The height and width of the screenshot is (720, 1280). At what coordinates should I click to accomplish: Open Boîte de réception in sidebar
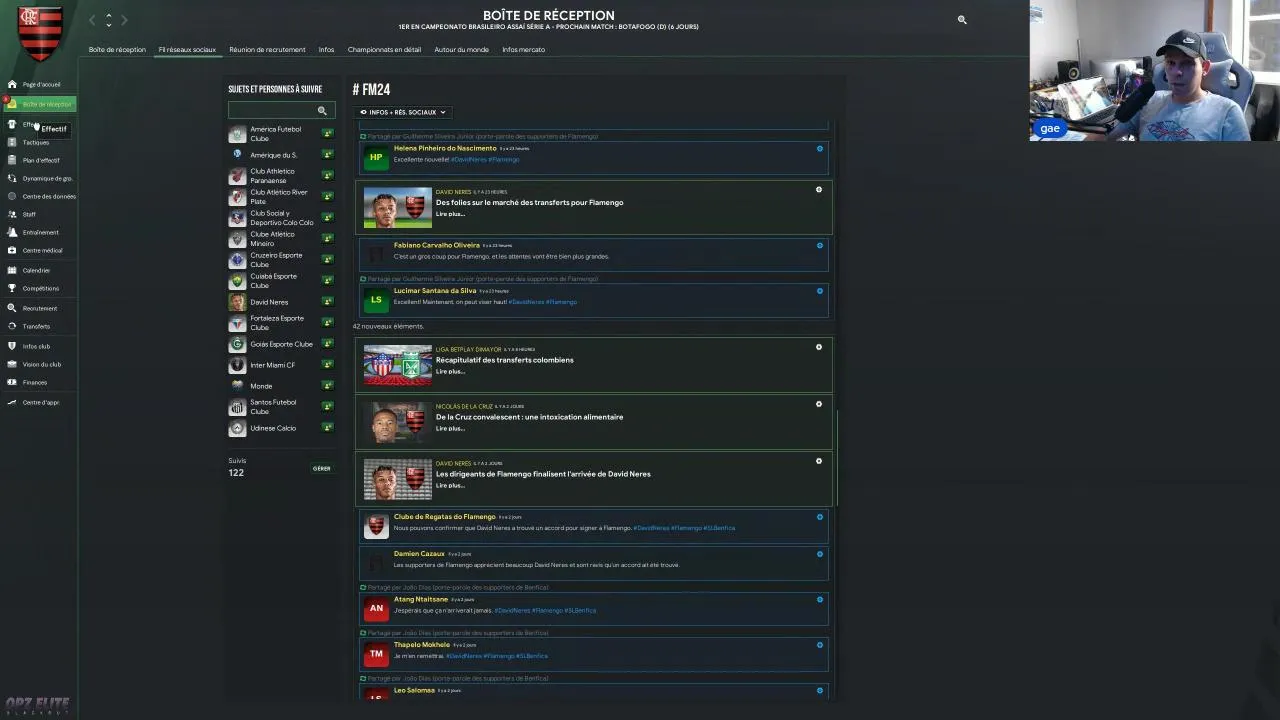[x=40, y=104]
